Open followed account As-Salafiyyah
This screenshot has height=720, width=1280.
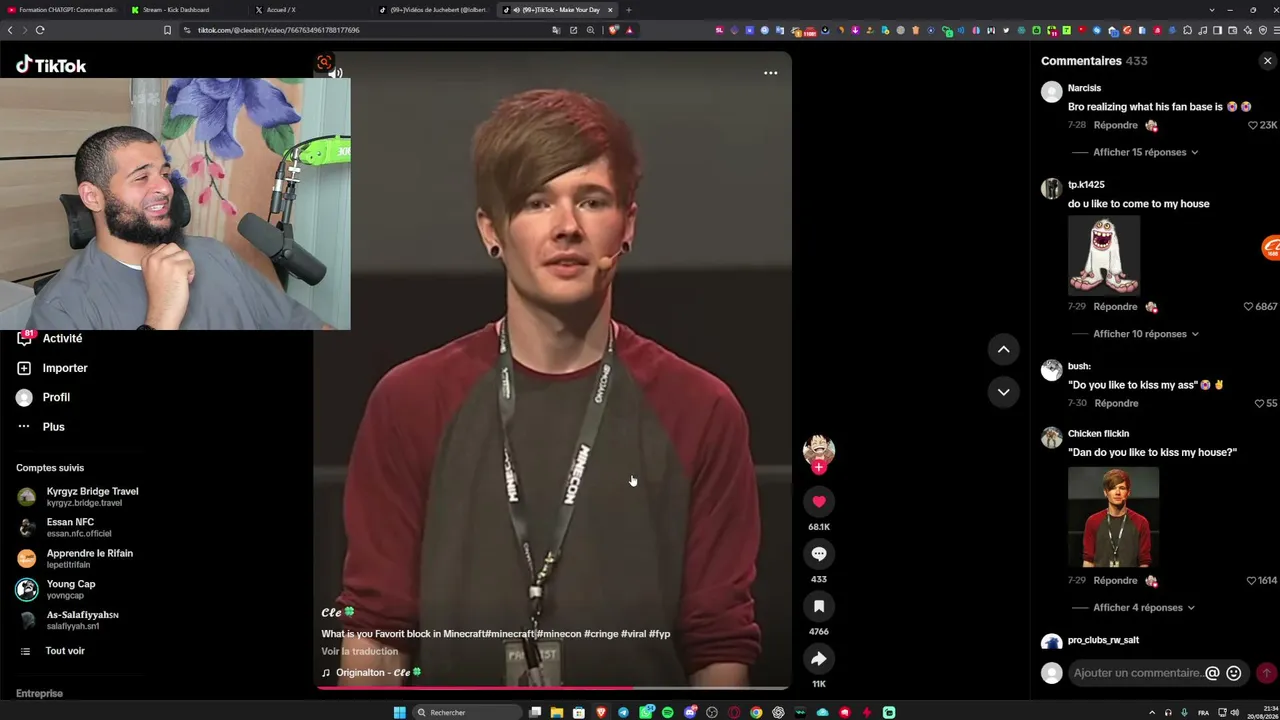pyautogui.click(x=68, y=620)
